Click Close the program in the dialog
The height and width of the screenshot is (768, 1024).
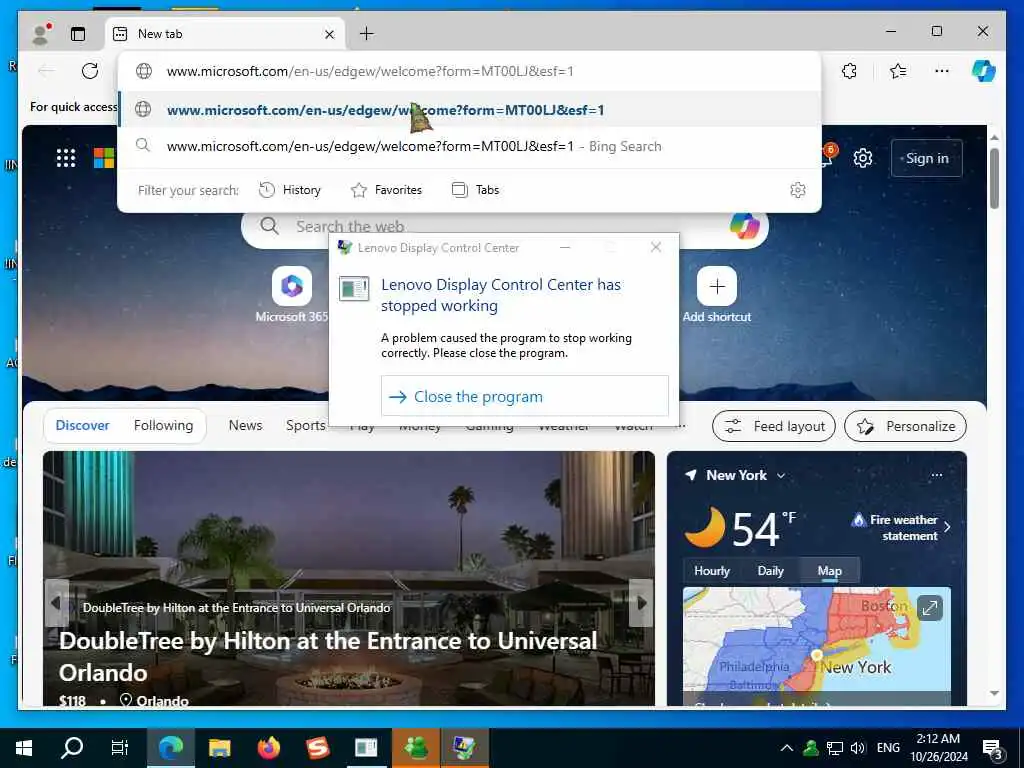(524, 396)
